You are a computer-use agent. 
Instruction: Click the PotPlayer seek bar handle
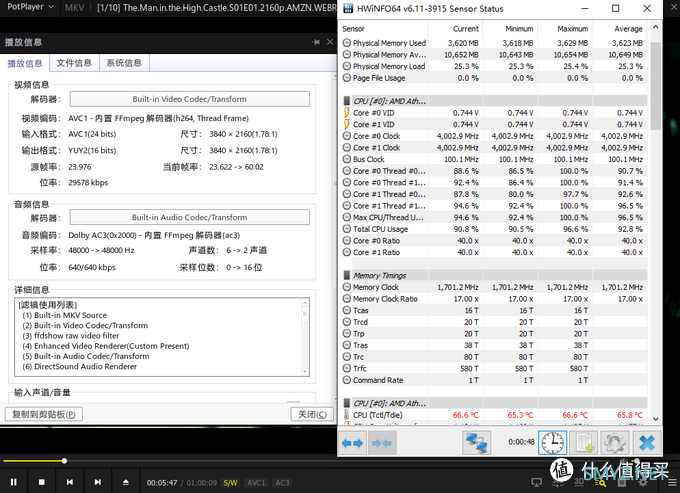[64, 461]
